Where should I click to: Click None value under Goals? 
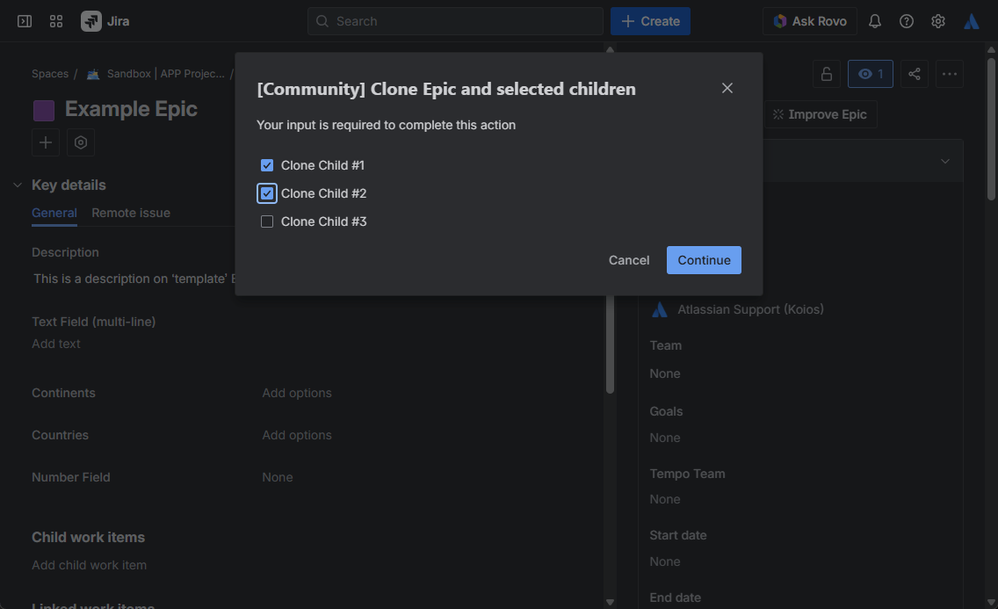664,438
